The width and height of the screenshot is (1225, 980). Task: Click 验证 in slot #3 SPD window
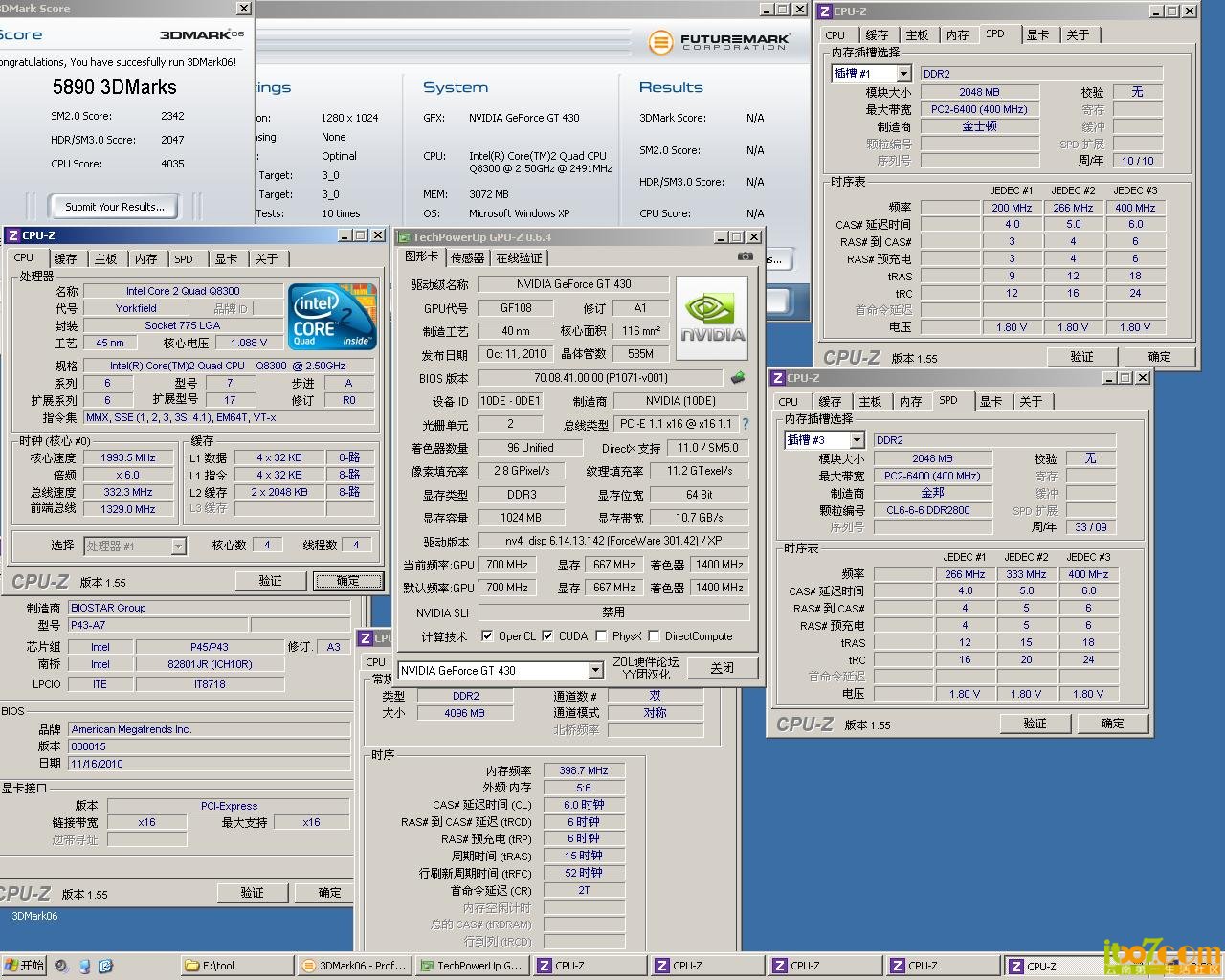1036,724
